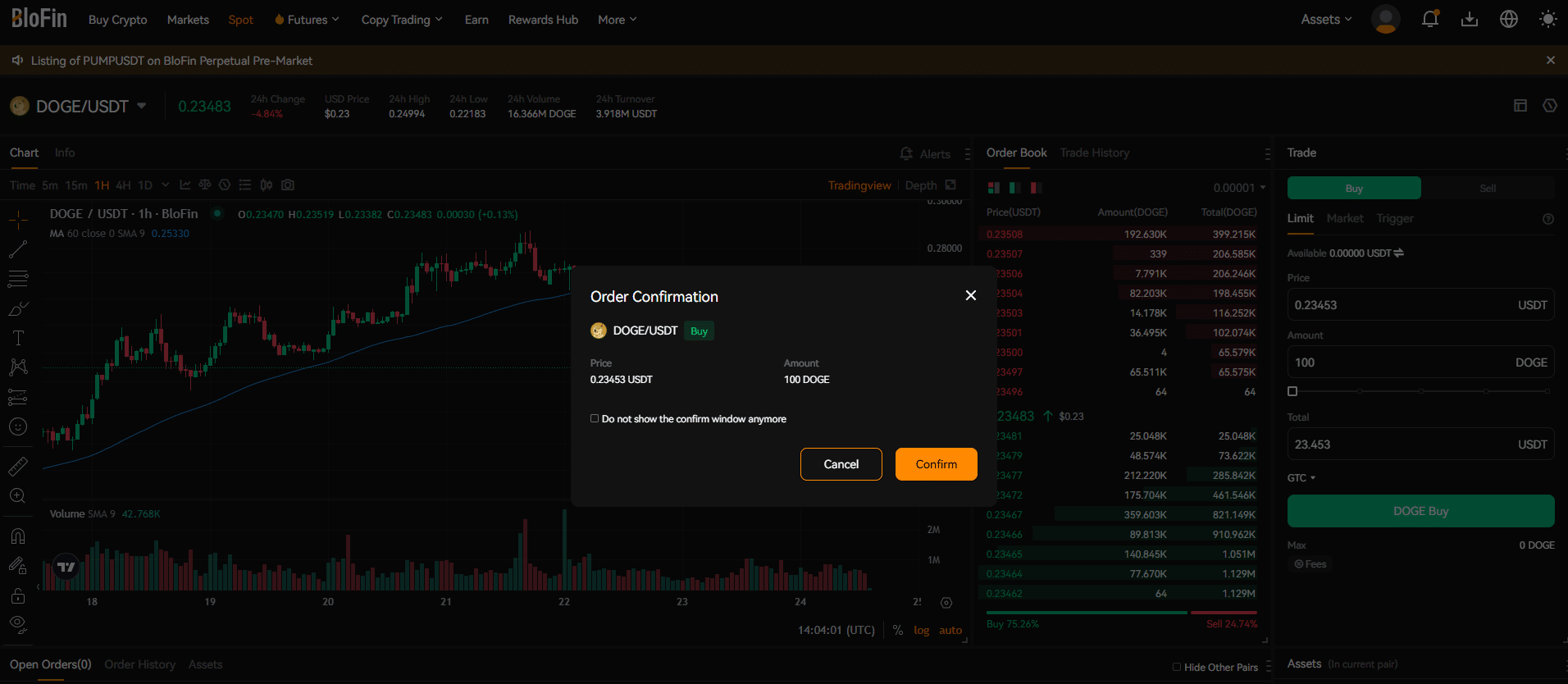
Task: Open the compare symbols scales icon
Action: tap(205, 185)
